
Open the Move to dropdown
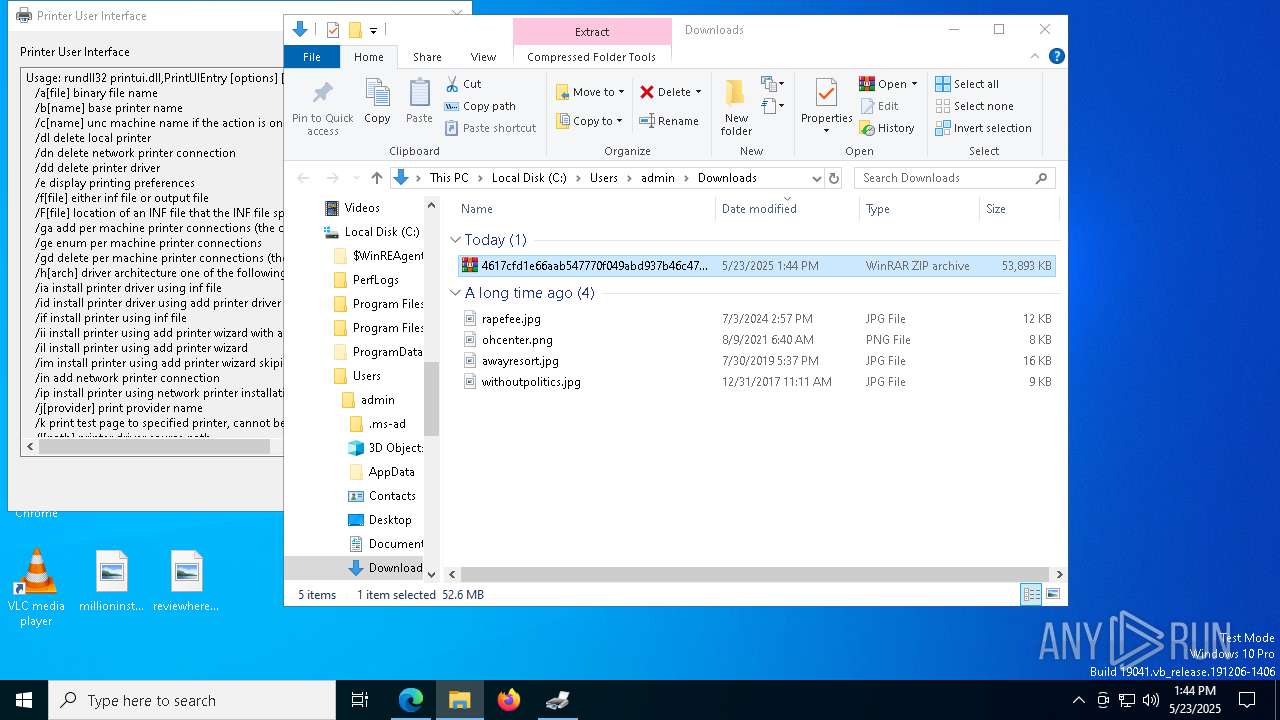[x=590, y=92]
